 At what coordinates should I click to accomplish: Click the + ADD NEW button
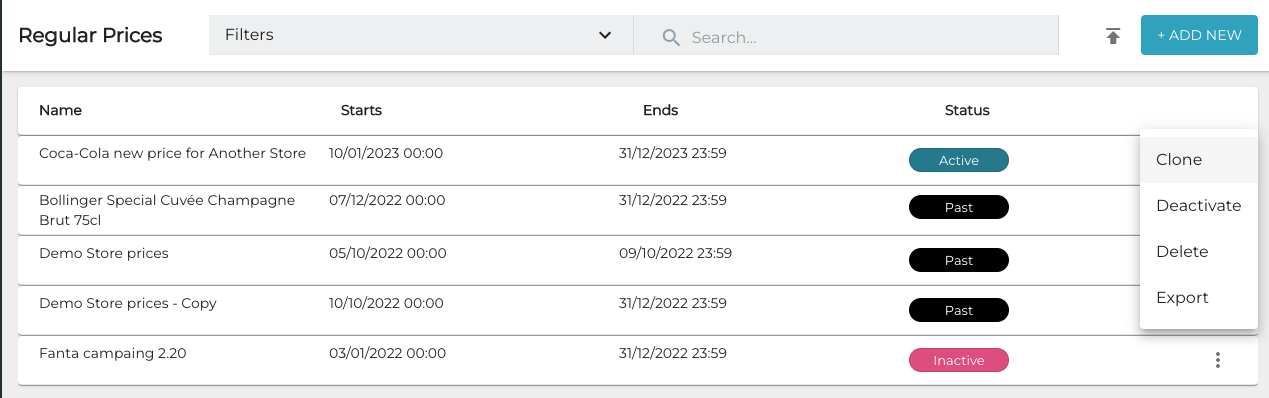pos(1199,35)
